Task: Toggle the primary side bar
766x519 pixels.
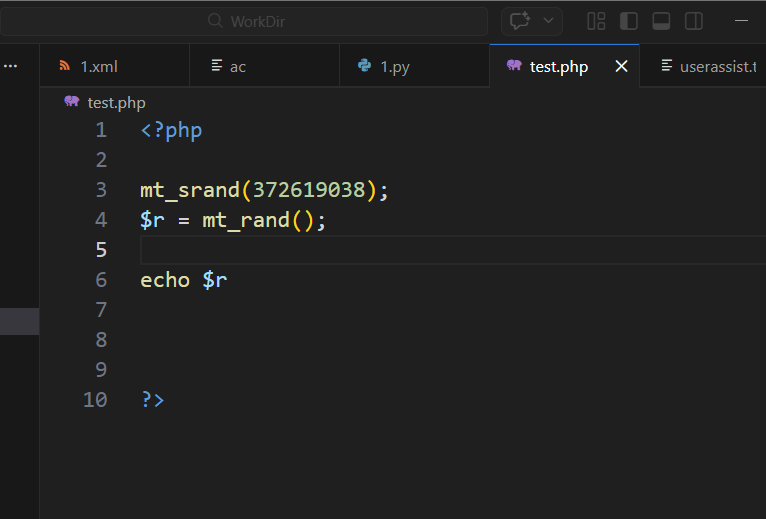Action: (x=629, y=21)
